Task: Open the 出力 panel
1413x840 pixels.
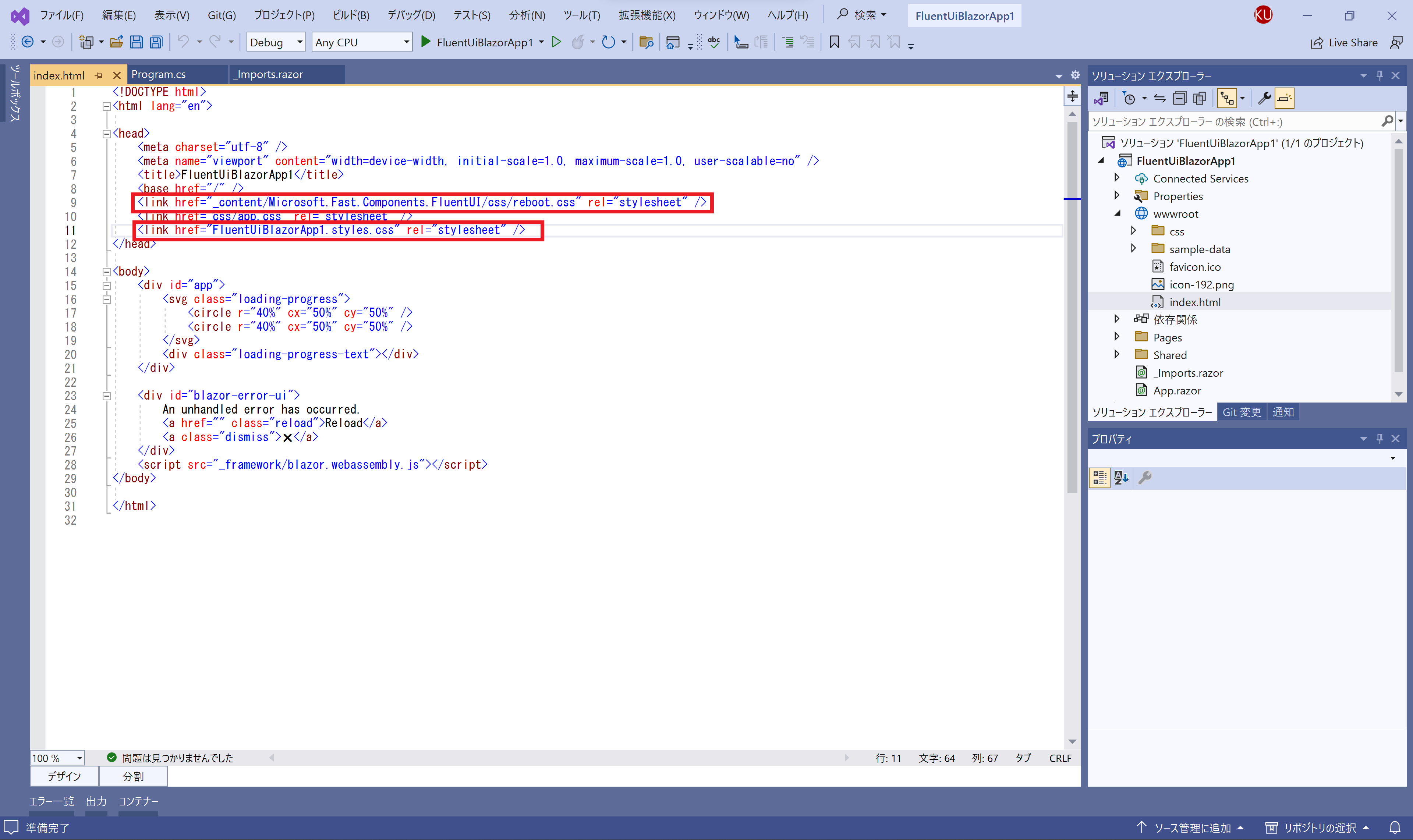Action: click(x=96, y=801)
